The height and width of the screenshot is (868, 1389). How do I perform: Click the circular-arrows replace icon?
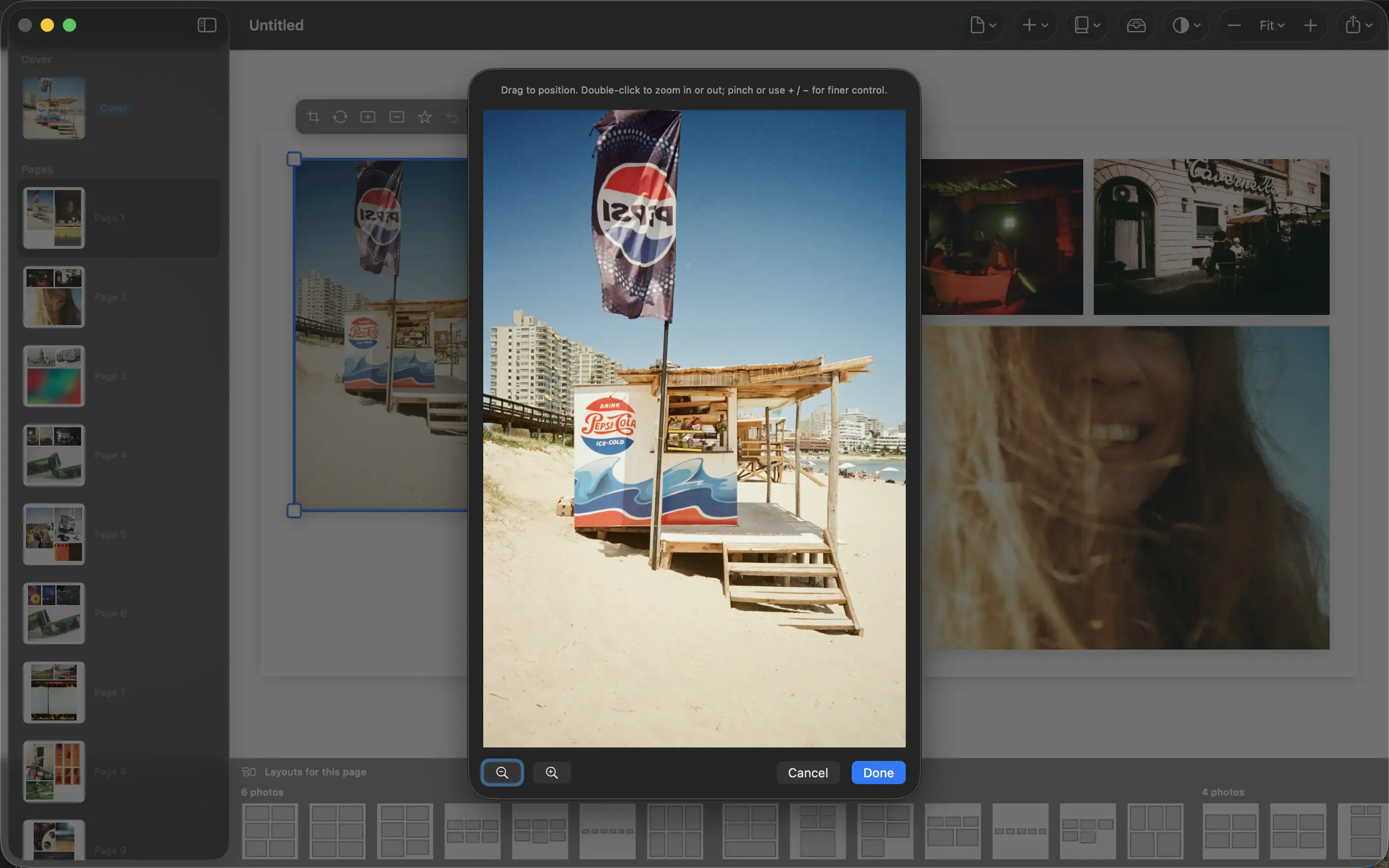340,117
